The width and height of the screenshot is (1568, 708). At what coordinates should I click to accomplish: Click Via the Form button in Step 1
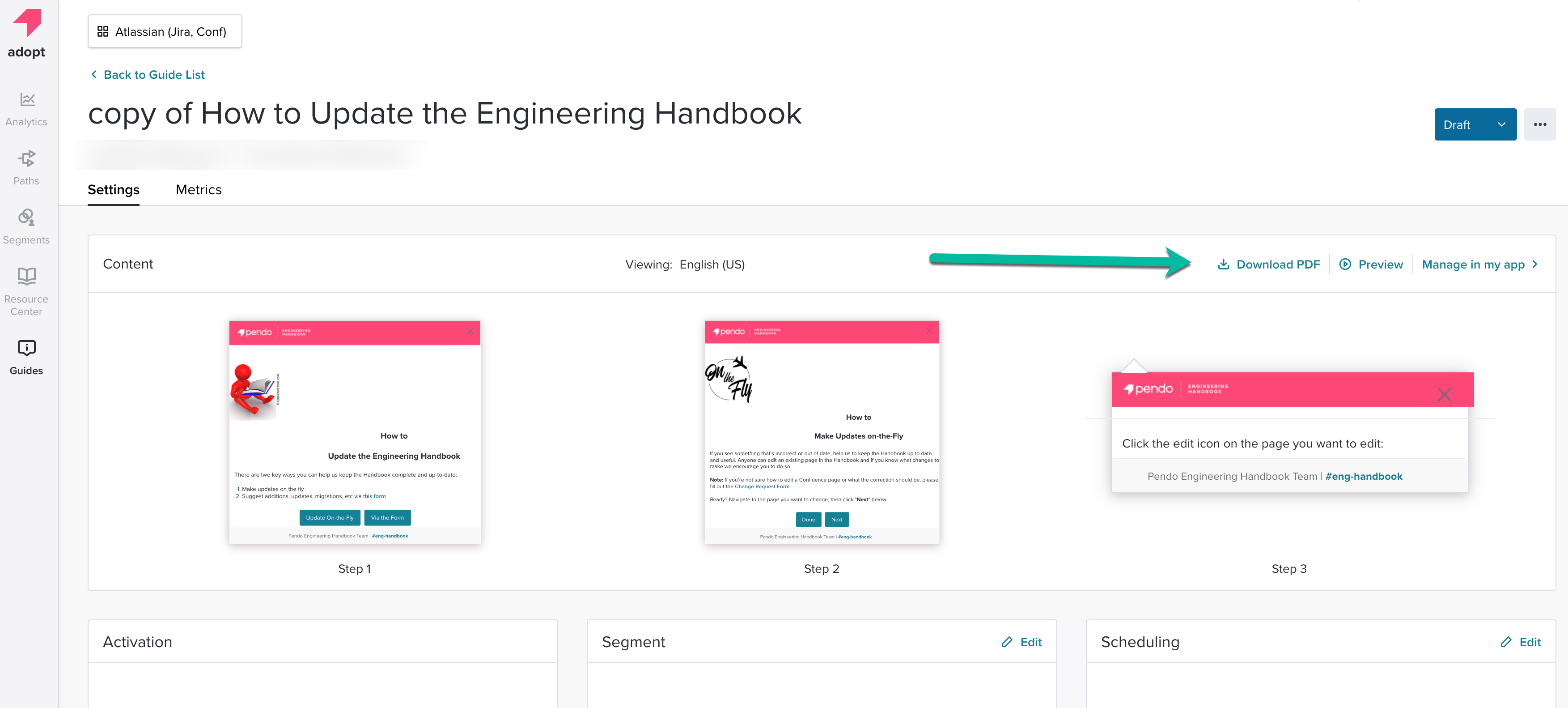pyautogui.click(x=388, y=518)
